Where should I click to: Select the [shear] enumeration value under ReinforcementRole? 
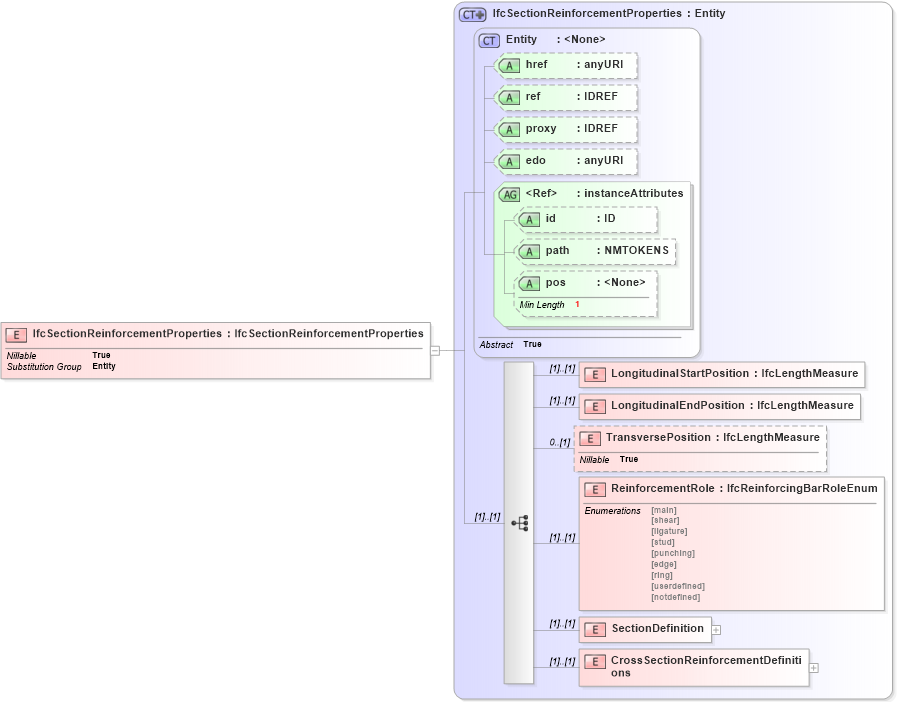click(664, 520)
